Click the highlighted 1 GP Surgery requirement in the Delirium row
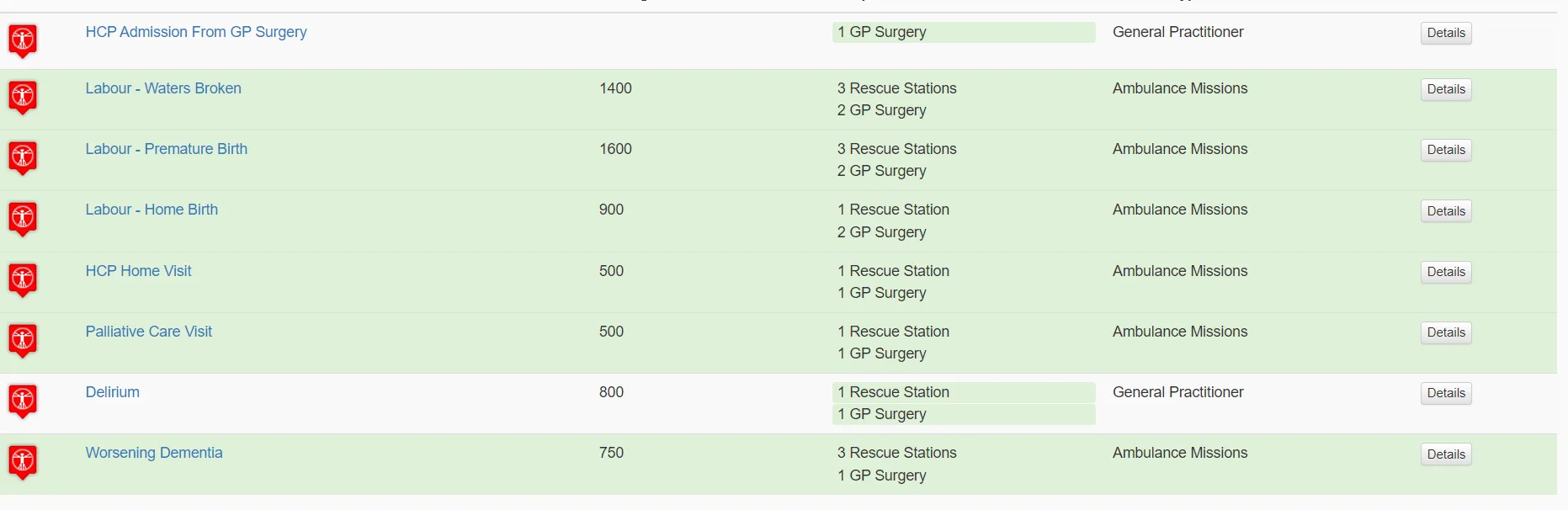 (x=964, y=414)
